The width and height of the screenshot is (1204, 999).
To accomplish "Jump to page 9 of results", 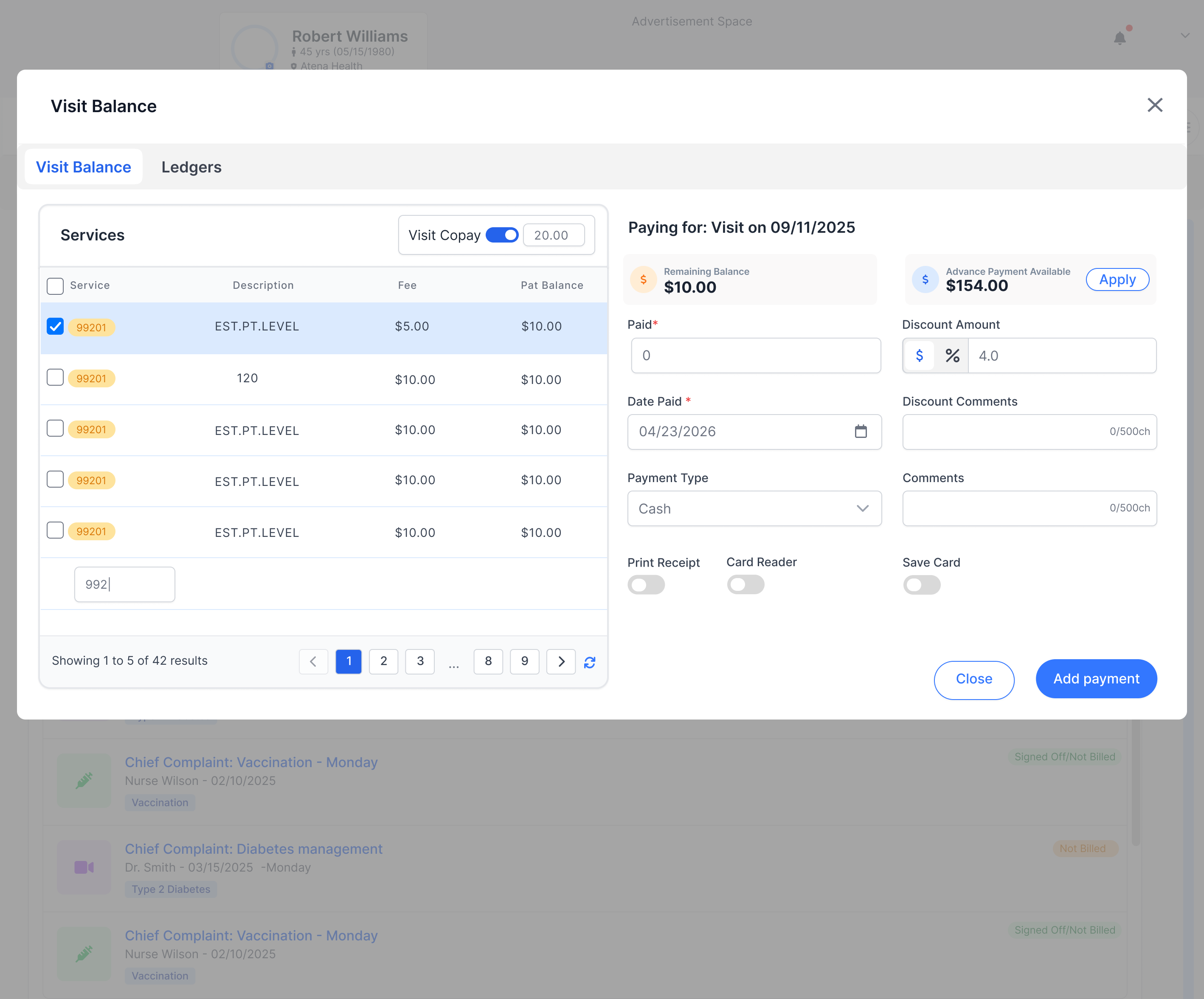I will (525, 661).
